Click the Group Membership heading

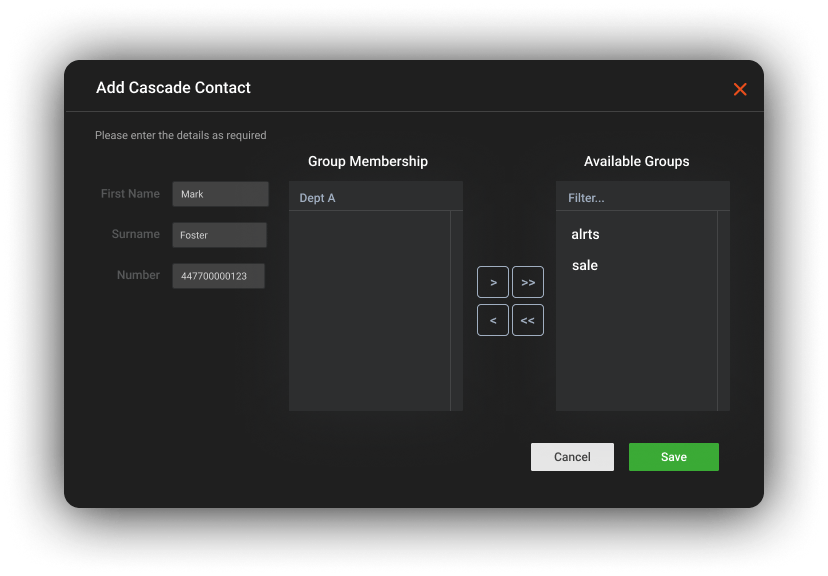(367, 161)
